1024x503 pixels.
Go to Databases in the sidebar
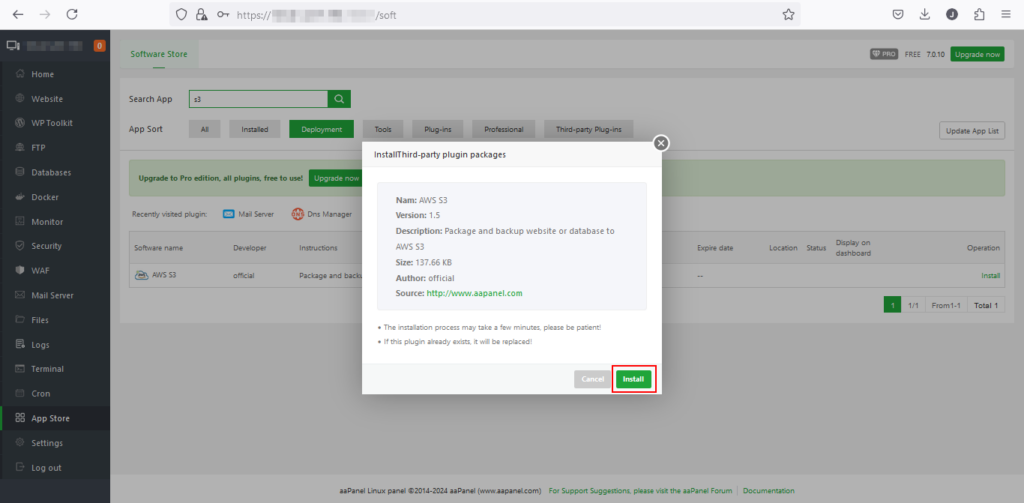click(x=50, y=172)
